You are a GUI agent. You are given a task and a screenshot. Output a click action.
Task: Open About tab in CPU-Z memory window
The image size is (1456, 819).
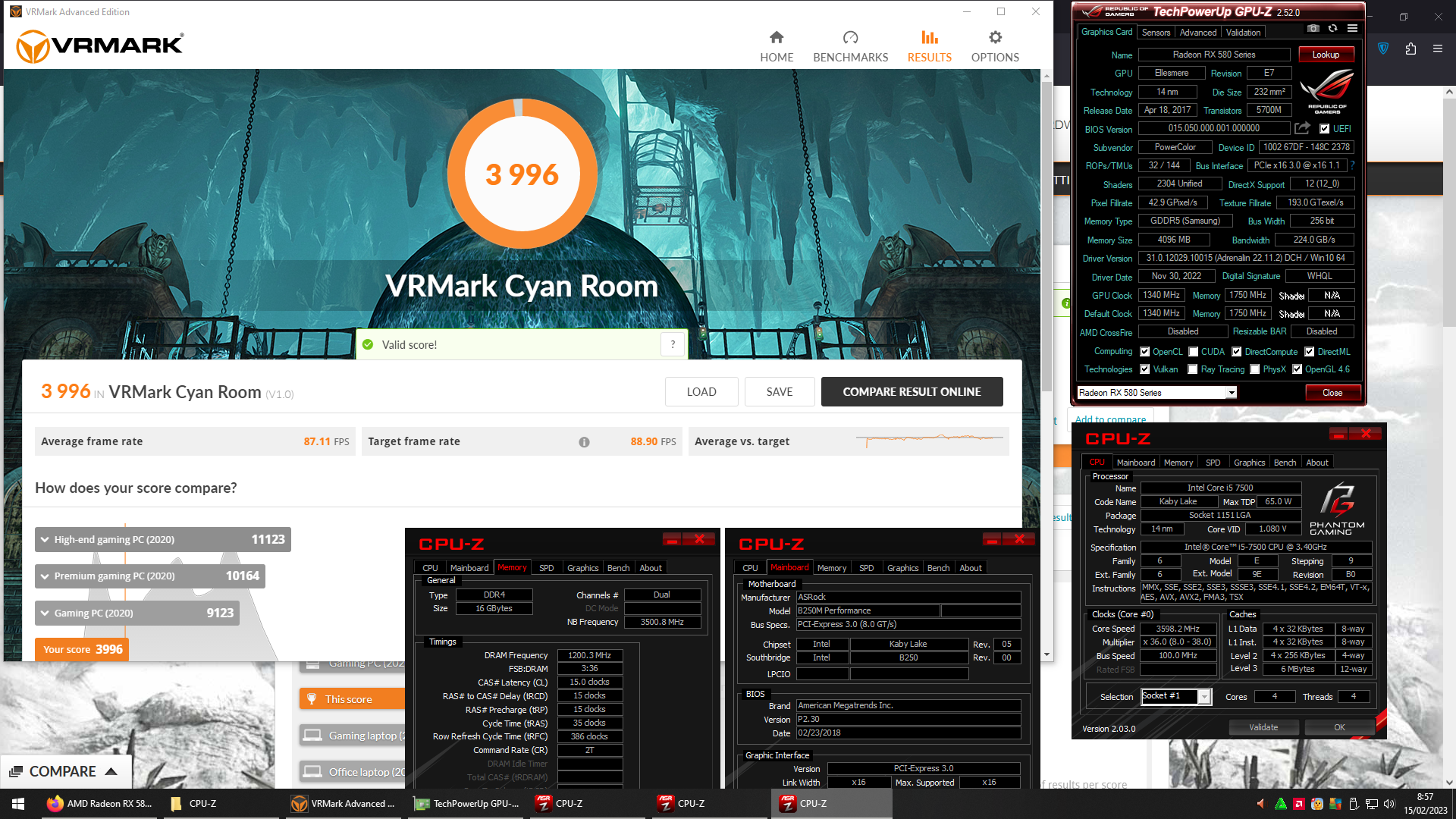click(x=651, y=568)
